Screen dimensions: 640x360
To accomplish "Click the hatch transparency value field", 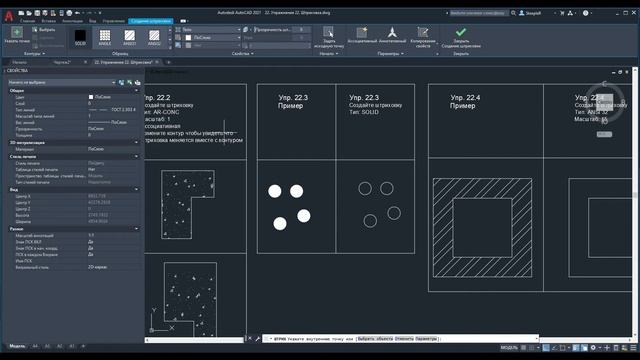I will 301,30.
